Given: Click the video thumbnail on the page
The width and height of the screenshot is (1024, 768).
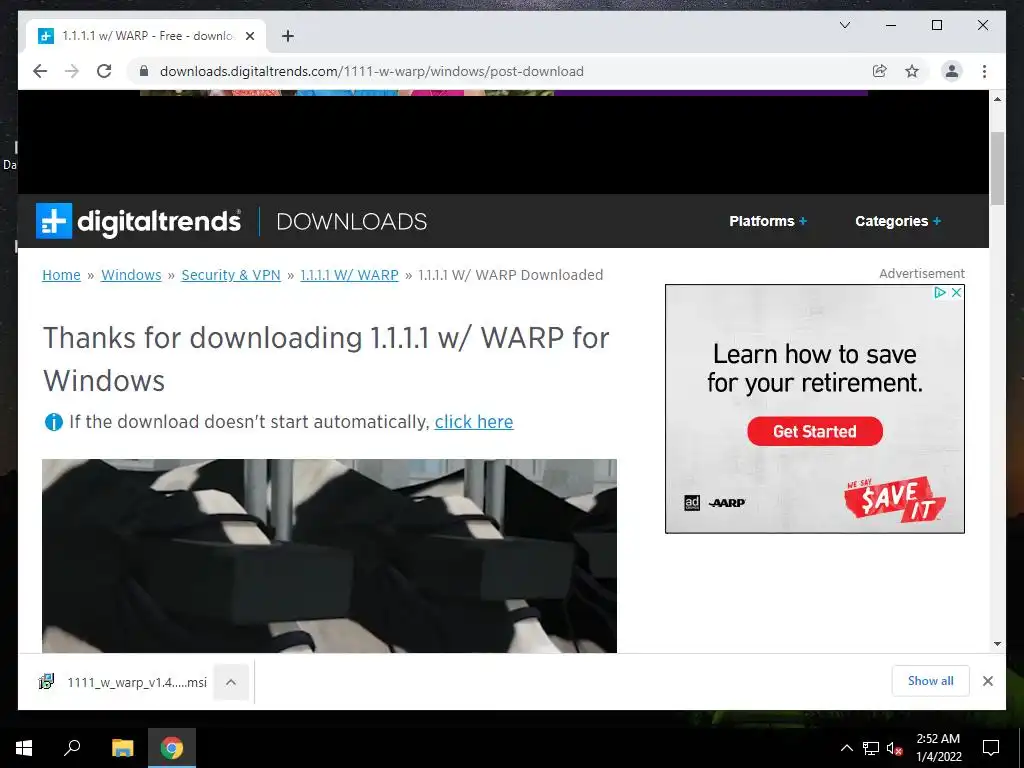Looking at the screenshot, I should click(329, 556).
